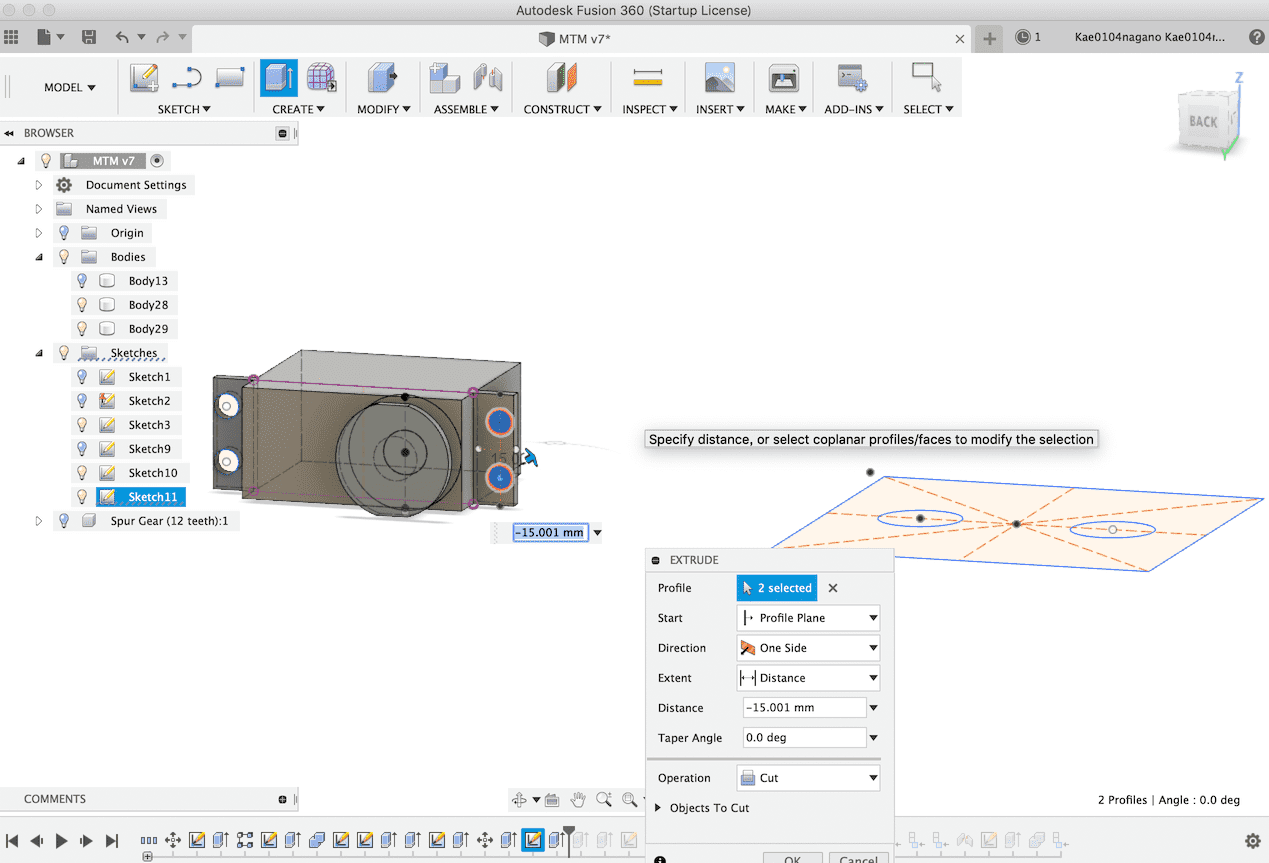
Task: Click the Create Sketch icon in toolbar
Action: (144, 78)
